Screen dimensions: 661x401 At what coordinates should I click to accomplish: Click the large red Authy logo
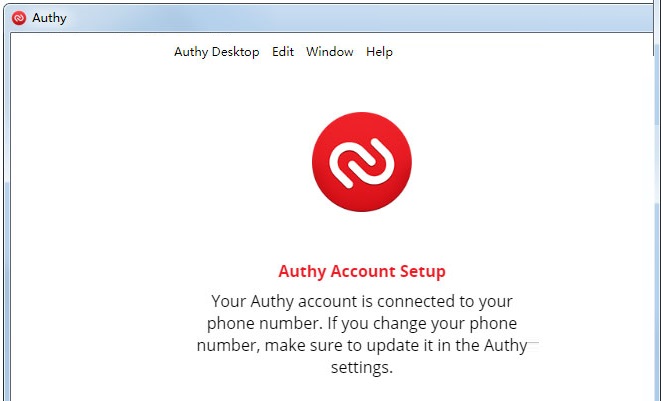tap(362, 162)
